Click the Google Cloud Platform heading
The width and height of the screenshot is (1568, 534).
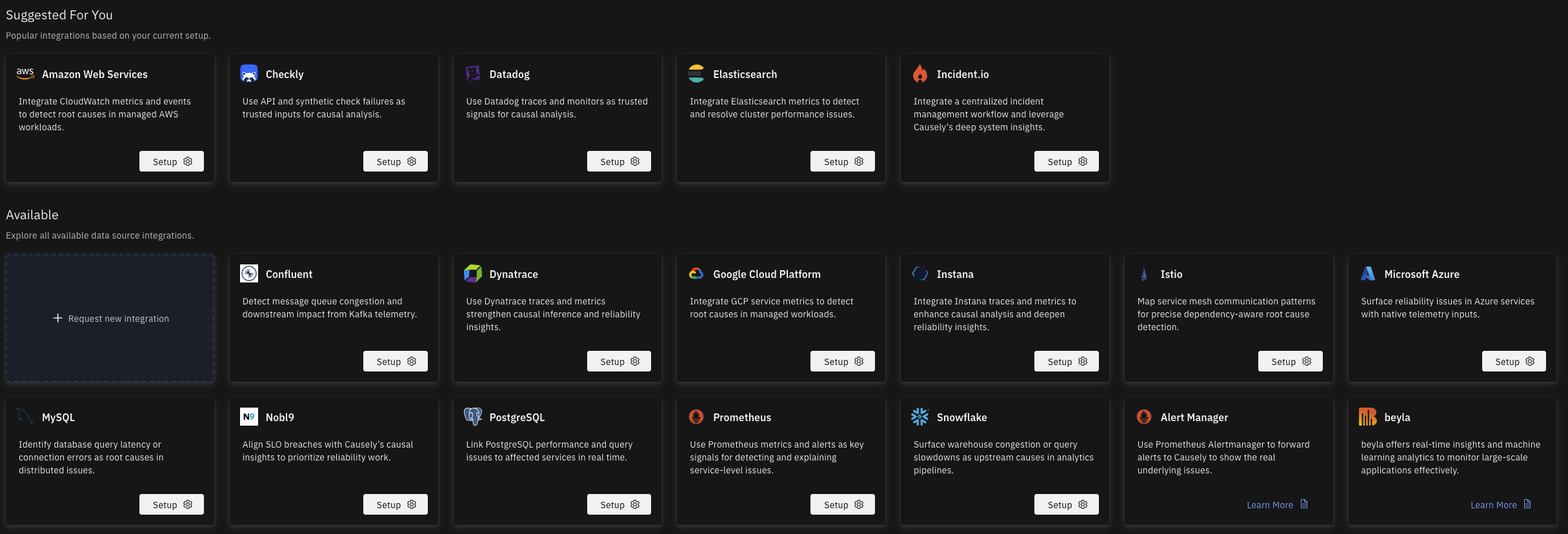pos(767,274)
